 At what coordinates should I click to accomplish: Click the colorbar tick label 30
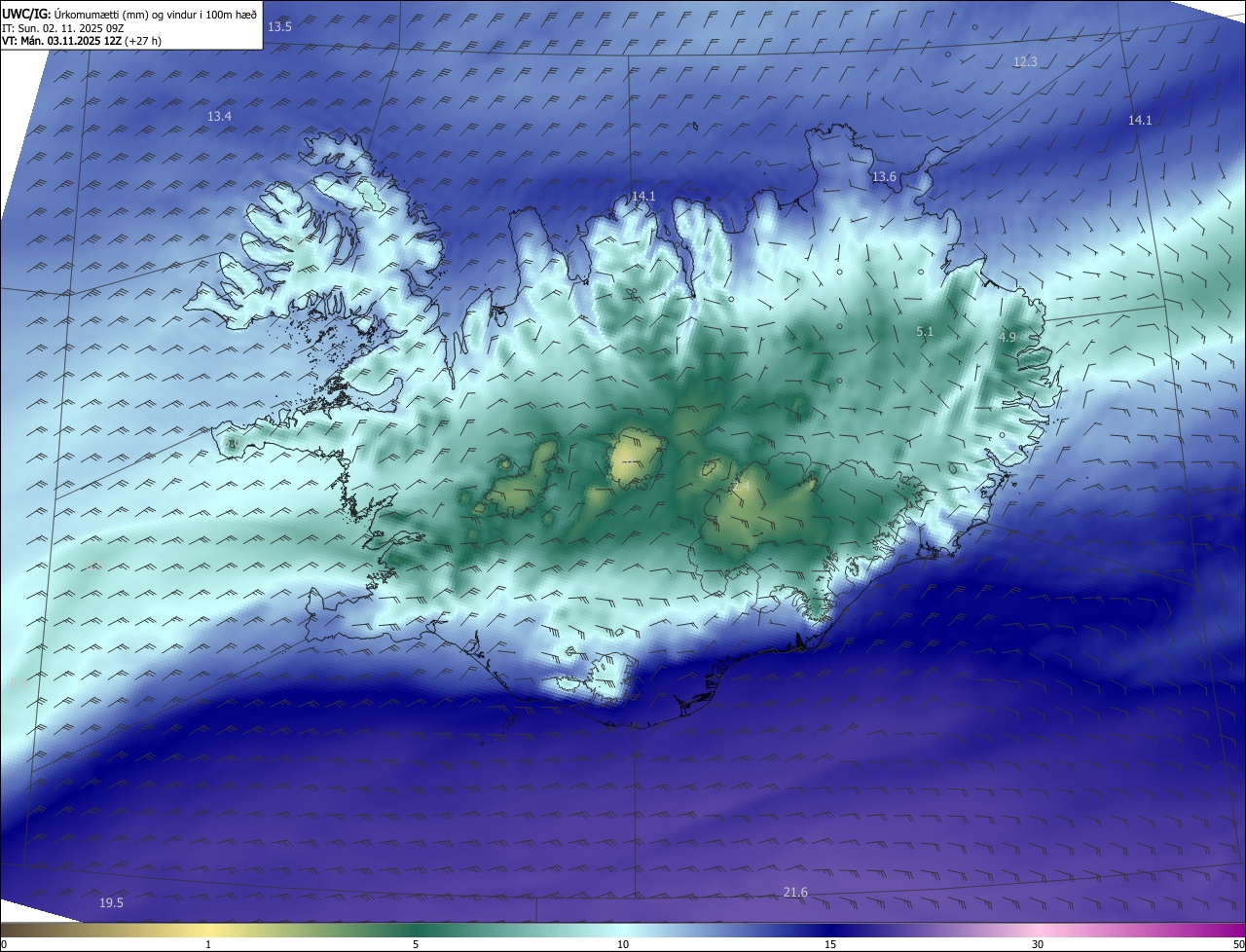coord(1038,944)
